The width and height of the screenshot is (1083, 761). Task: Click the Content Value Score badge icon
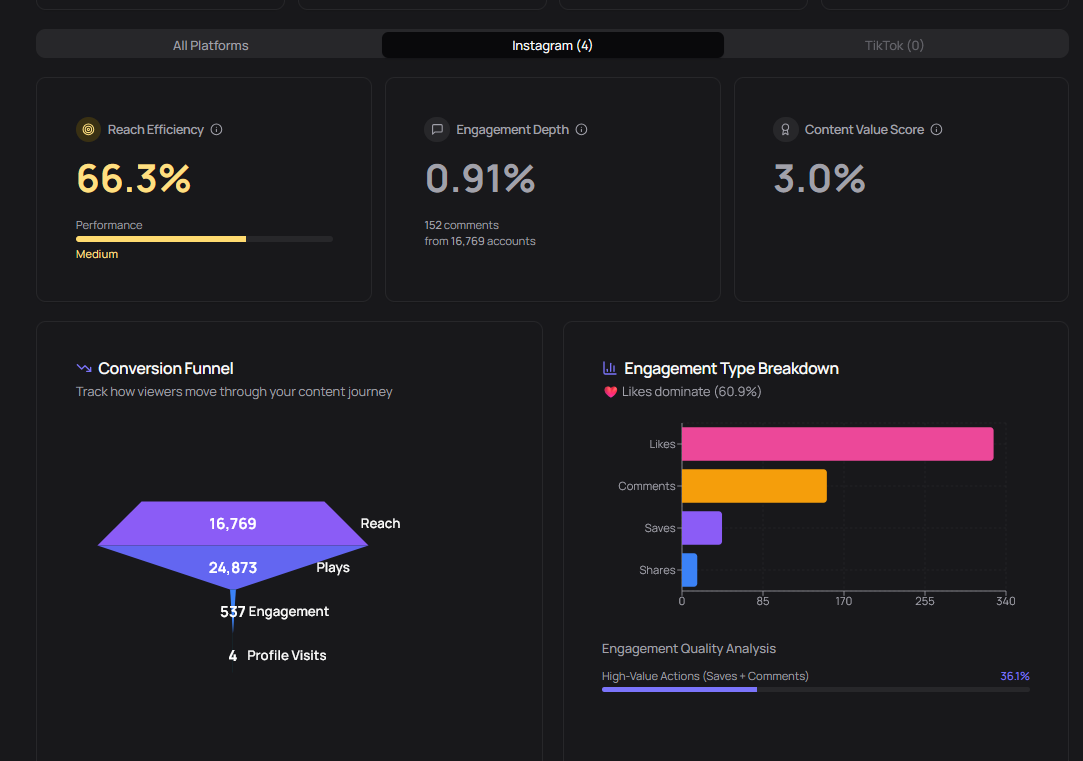click(x=785, y=129)
